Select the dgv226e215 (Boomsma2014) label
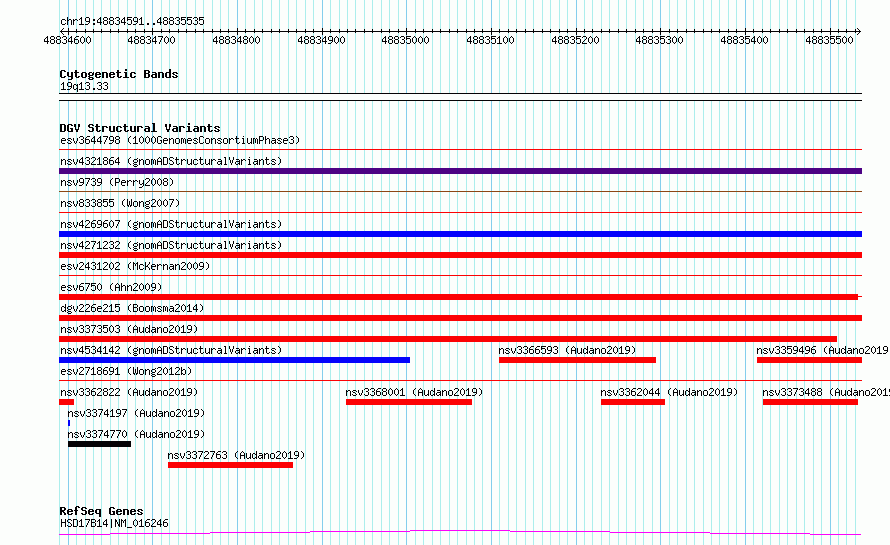This screenshot has height=545, width=890. [x=132, y=308]
